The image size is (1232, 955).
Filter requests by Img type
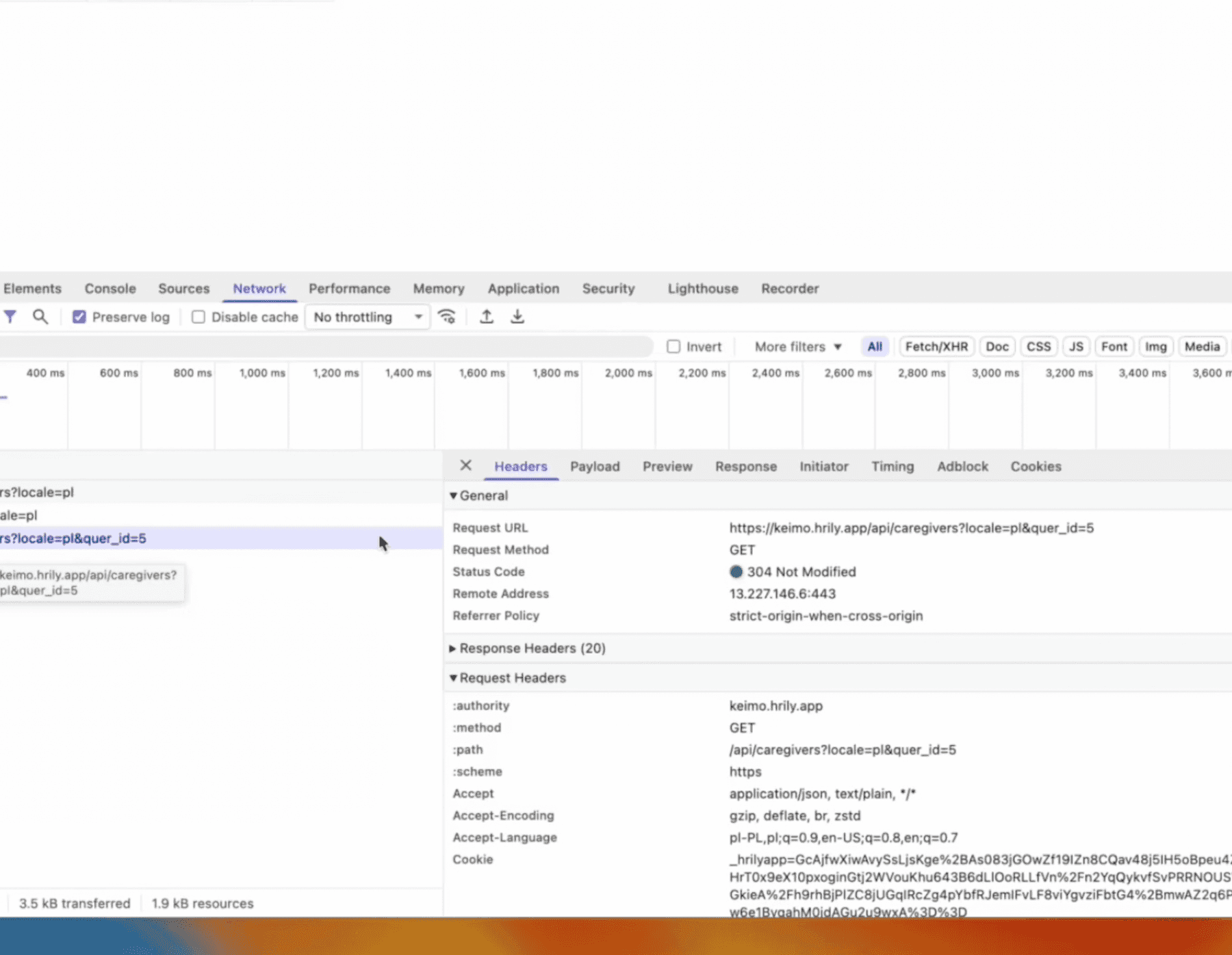(x=1155, y=347)
